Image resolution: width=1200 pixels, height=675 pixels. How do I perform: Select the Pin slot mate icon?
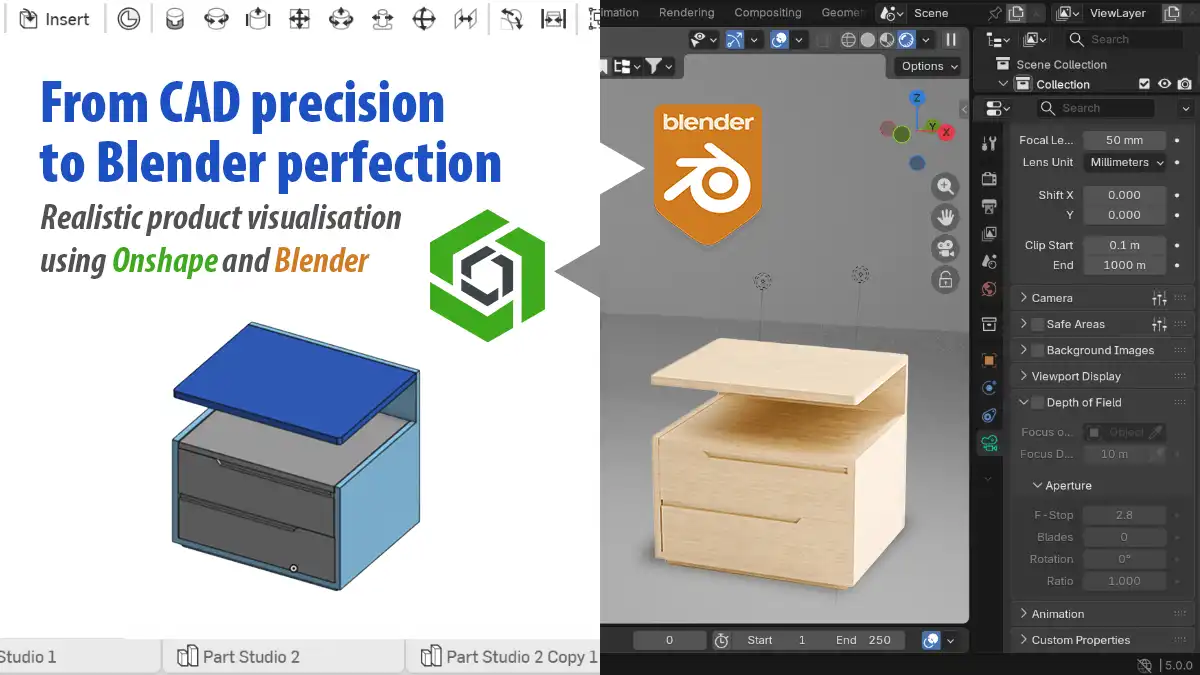click(x=382, y=19)
